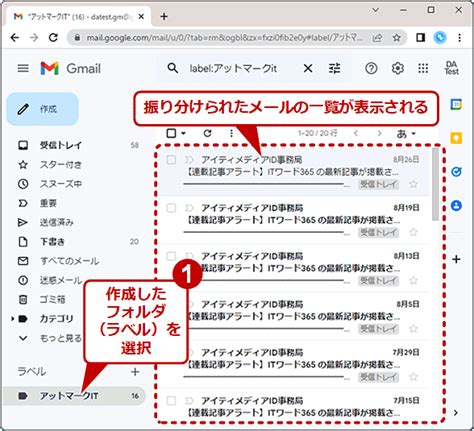Open the main menu hamburger icon
Image resolution: width=474 pixels, height=431 pixels.
[23, 68]
